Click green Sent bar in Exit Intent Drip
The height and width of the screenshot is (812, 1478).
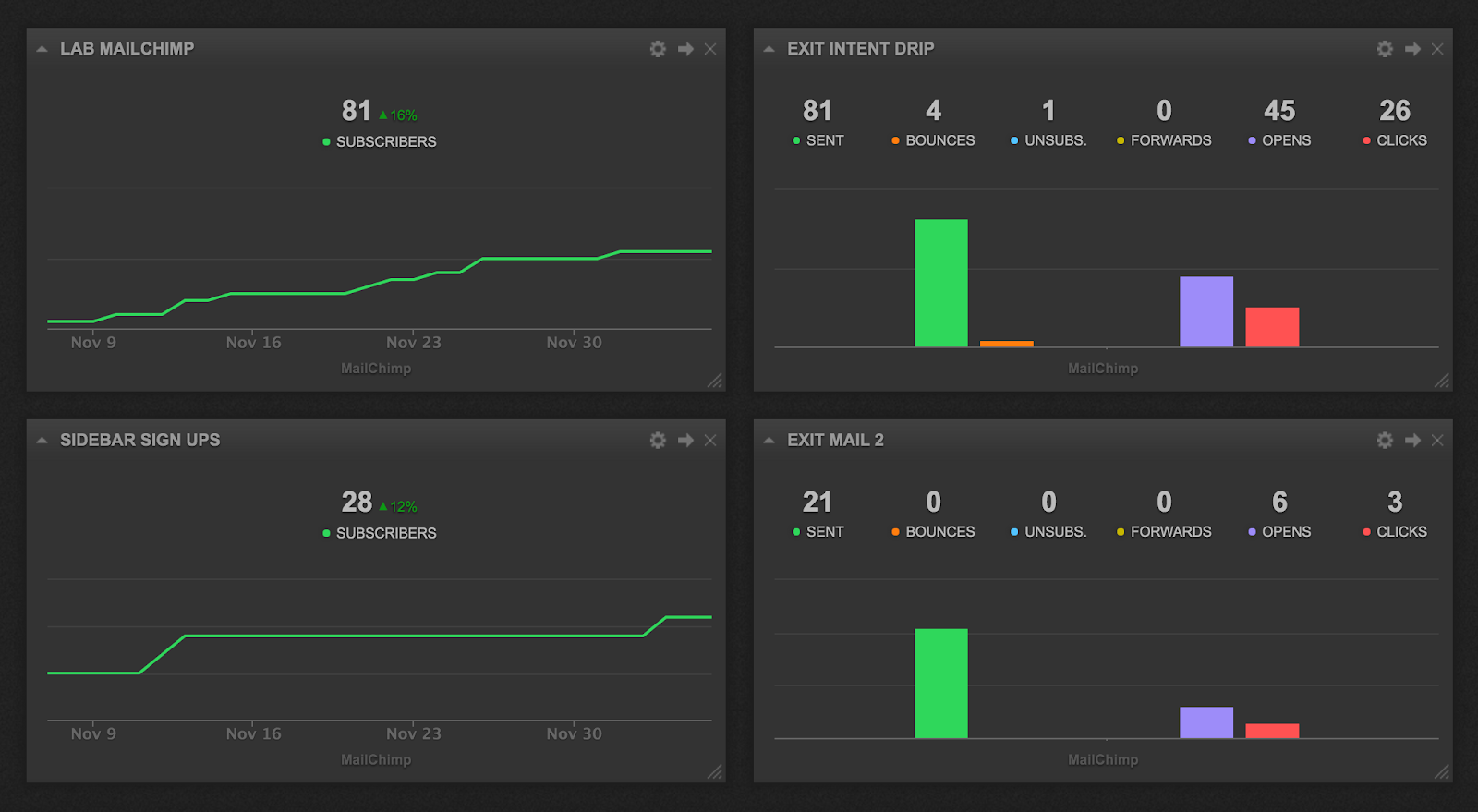941,284
